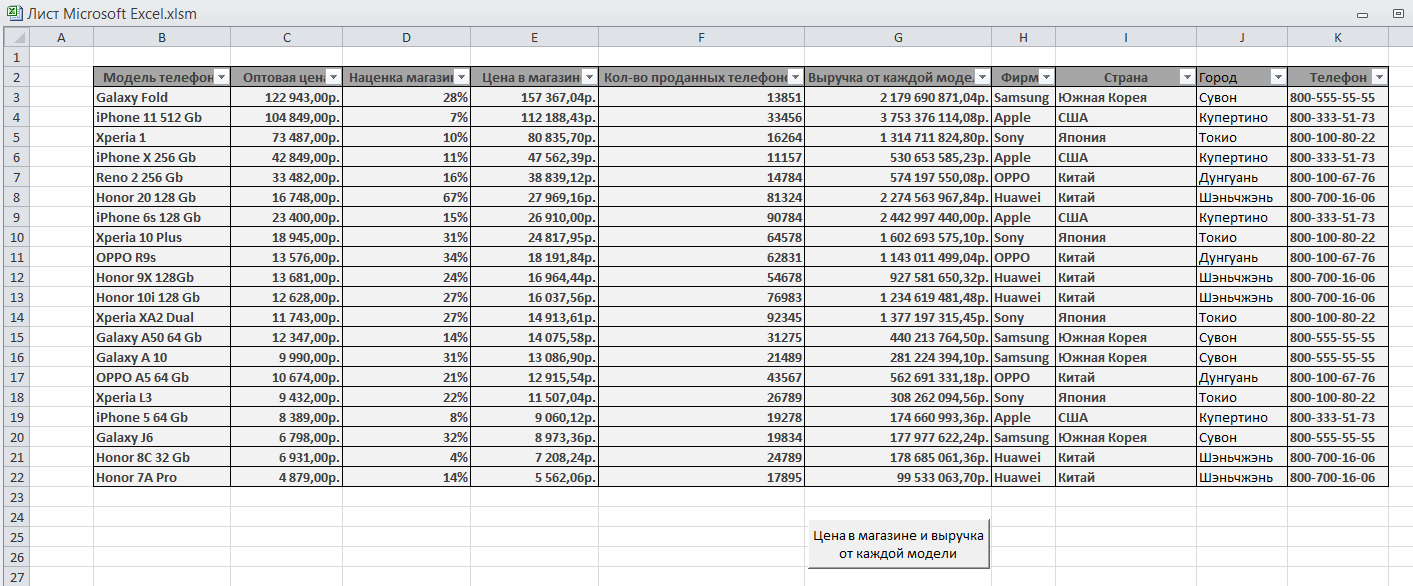The image size is (1413, 586).
Task: Select sold quantity 90784
Action: [x=702, y=217]
